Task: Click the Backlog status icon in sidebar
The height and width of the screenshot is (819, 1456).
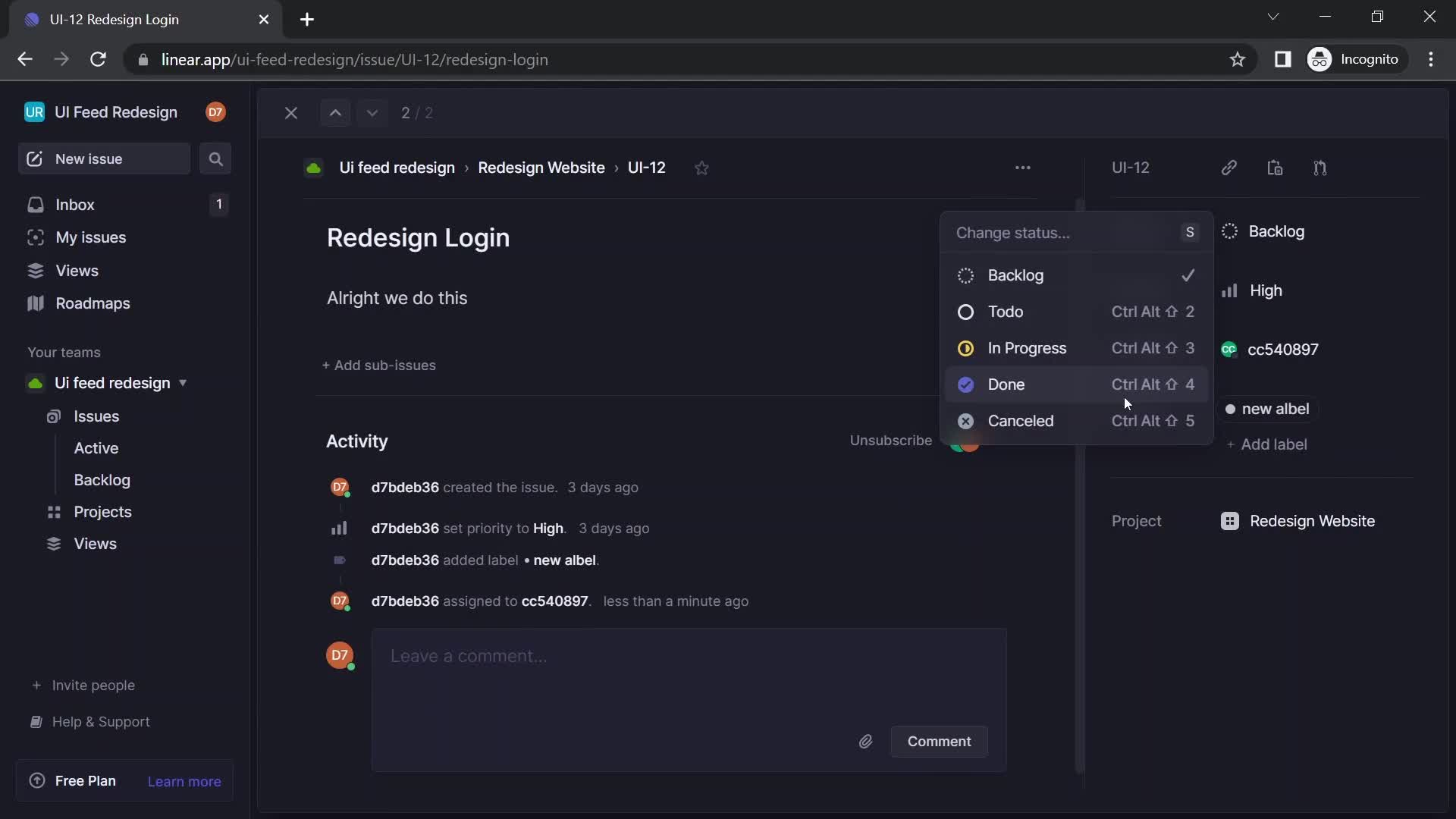Action: click(x=1228, y=231)
